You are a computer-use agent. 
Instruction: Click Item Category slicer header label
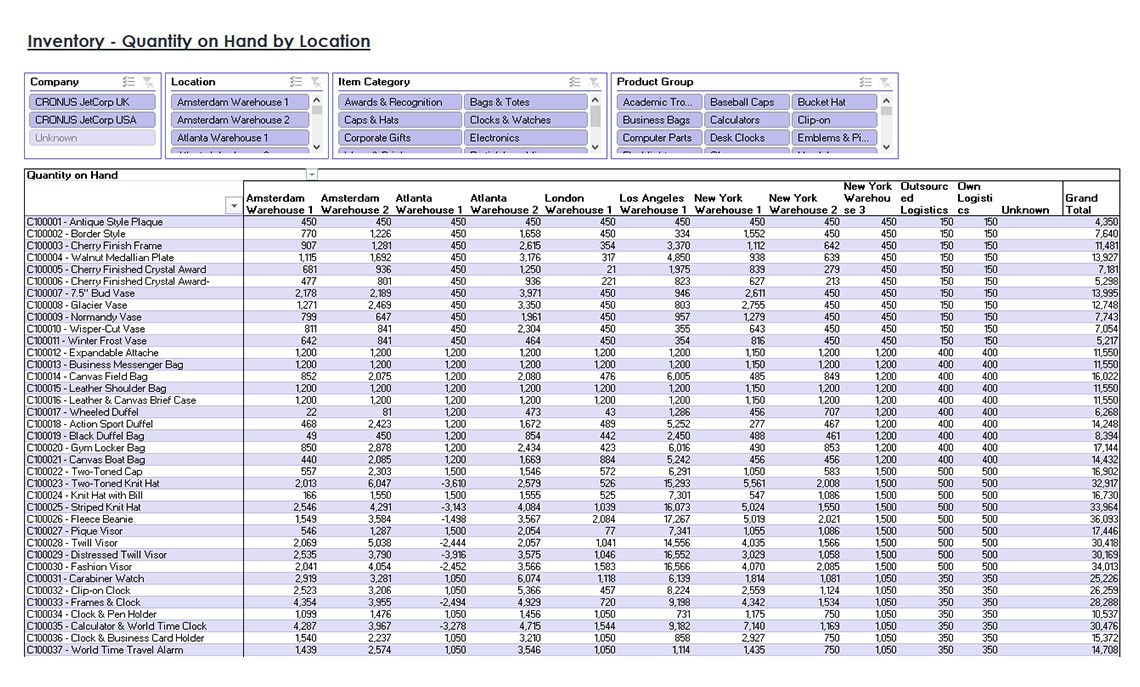click(374, 82)
